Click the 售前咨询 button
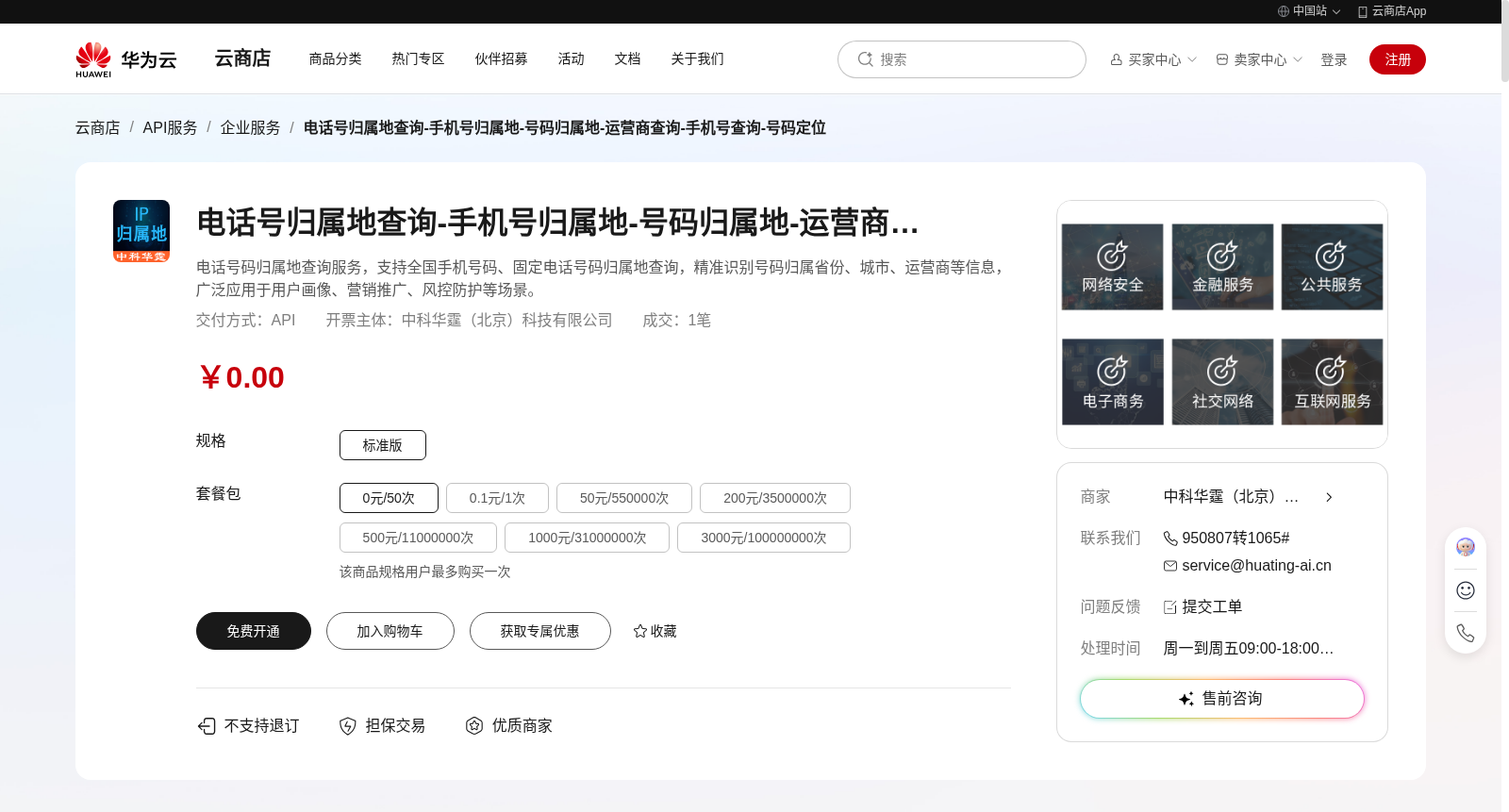This screenshot has height=812, width=1509. (1222, 699)
